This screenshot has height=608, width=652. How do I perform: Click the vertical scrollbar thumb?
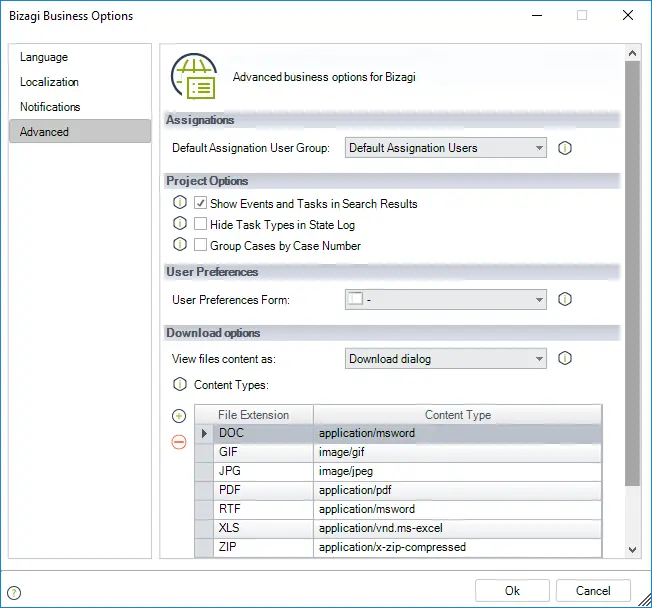(632, 273)
